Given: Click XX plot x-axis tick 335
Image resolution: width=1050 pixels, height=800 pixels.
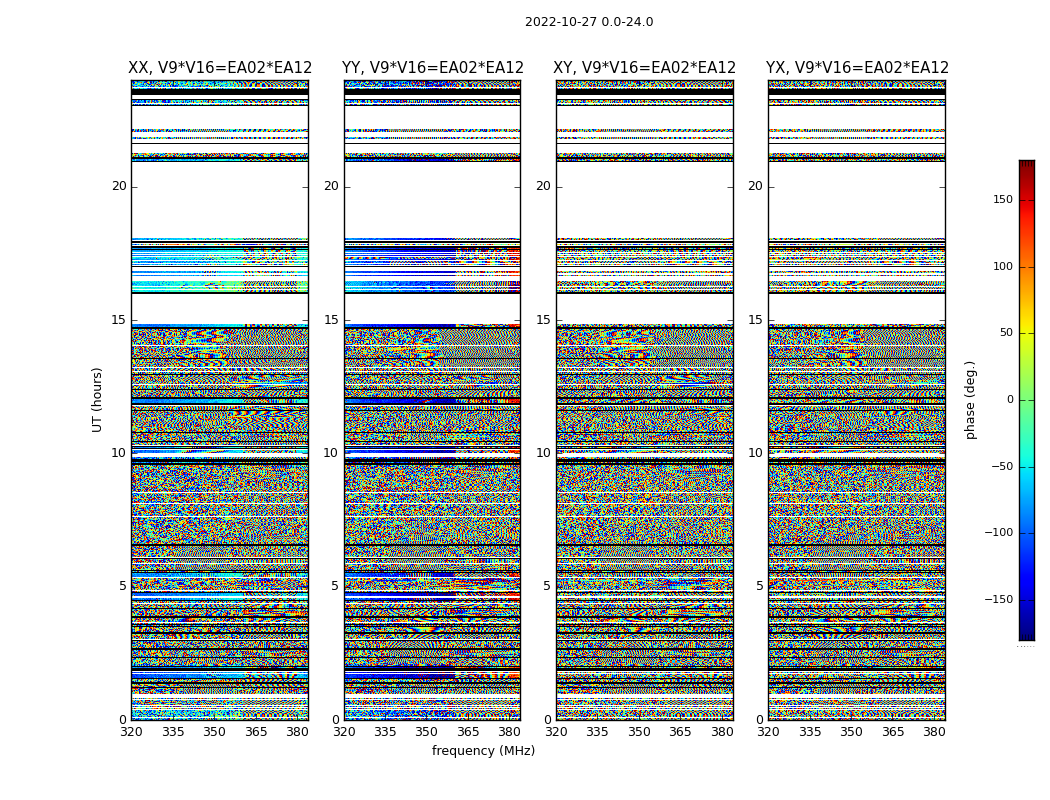Looking at the screenshot, I should 173,732.
